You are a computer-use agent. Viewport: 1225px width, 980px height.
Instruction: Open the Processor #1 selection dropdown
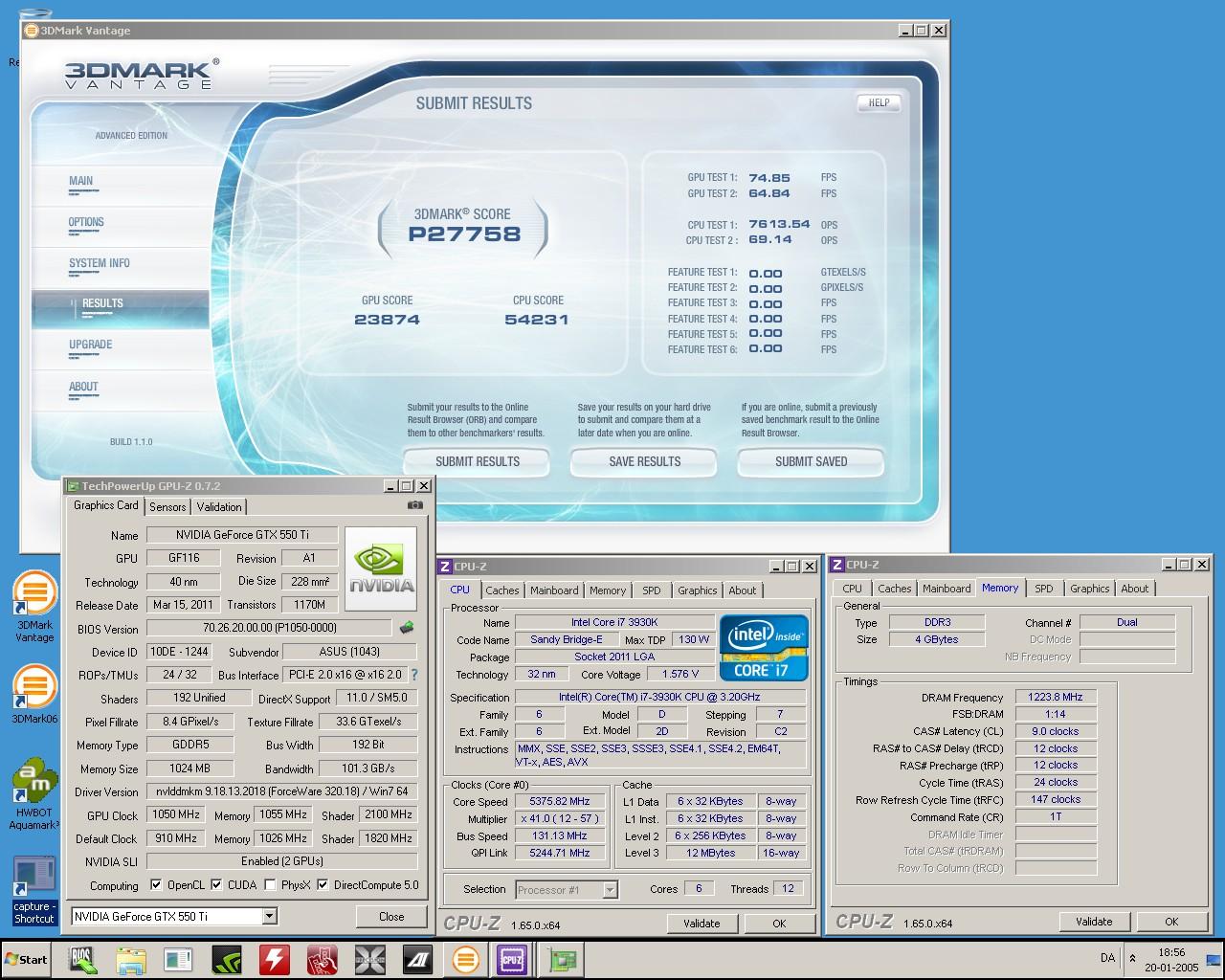(x=610, y=890)
